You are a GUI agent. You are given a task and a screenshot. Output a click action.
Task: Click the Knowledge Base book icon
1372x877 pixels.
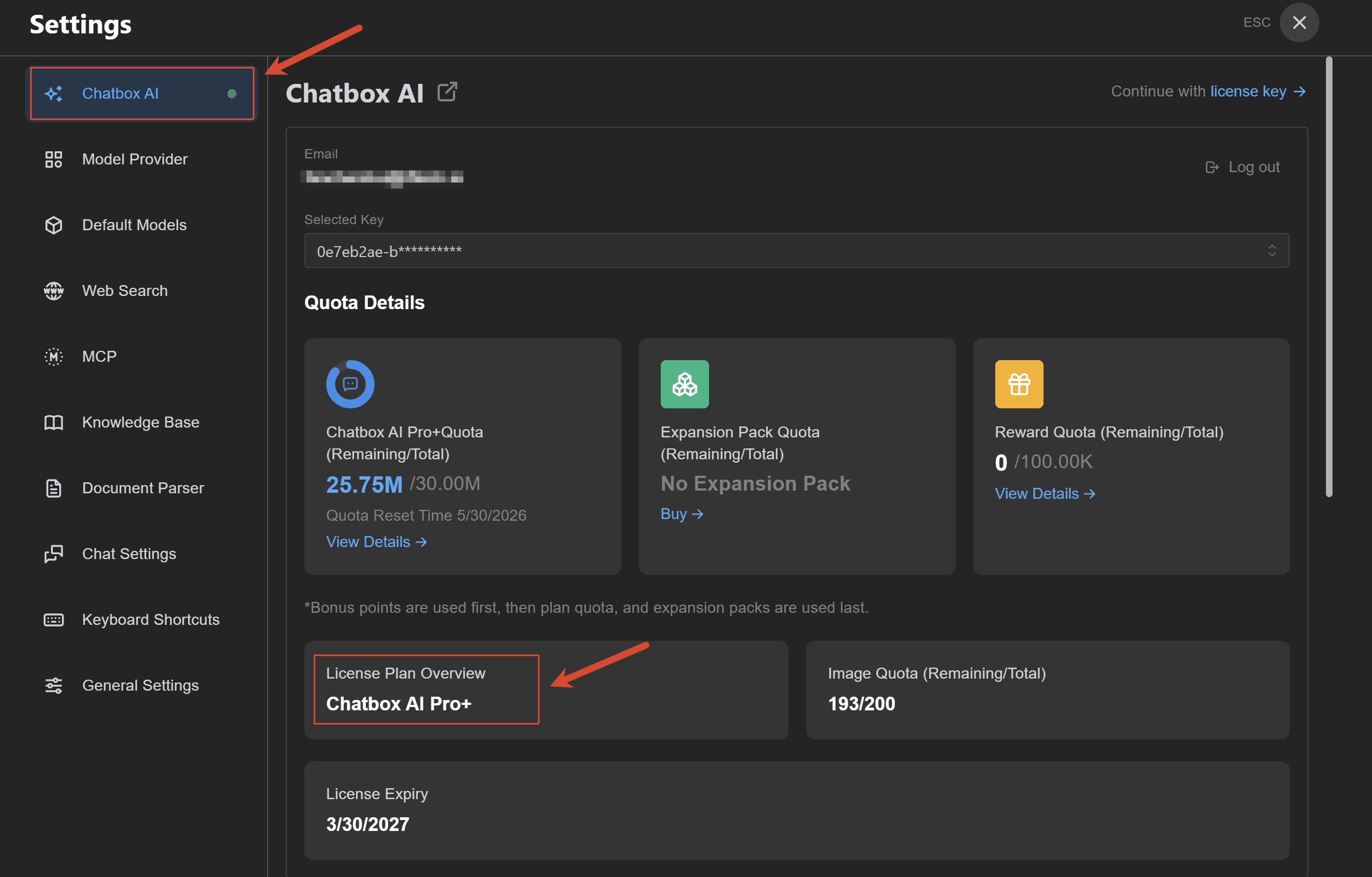click(x=54, y=423)
